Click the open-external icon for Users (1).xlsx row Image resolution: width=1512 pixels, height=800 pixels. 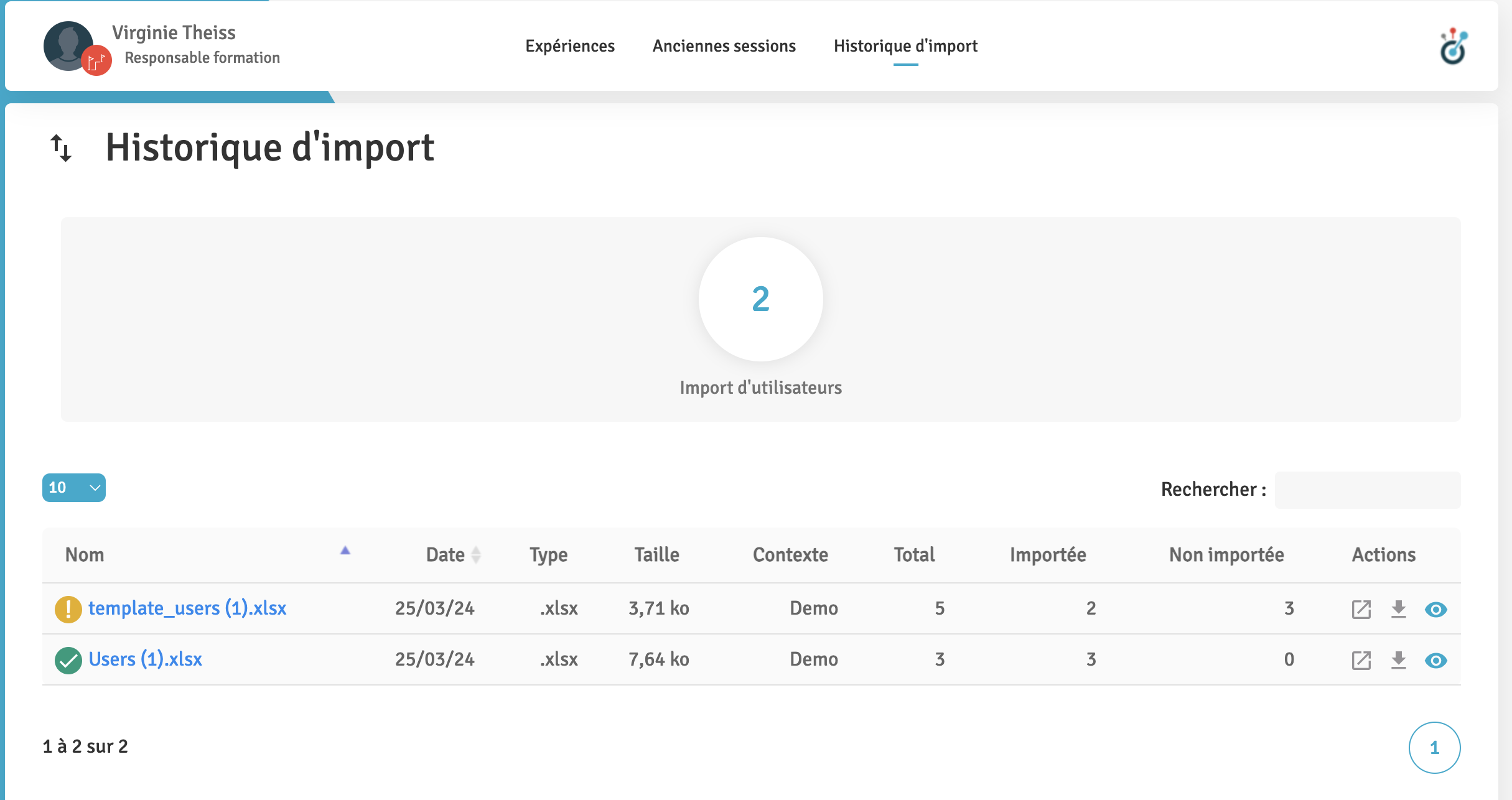(1361, 660)
